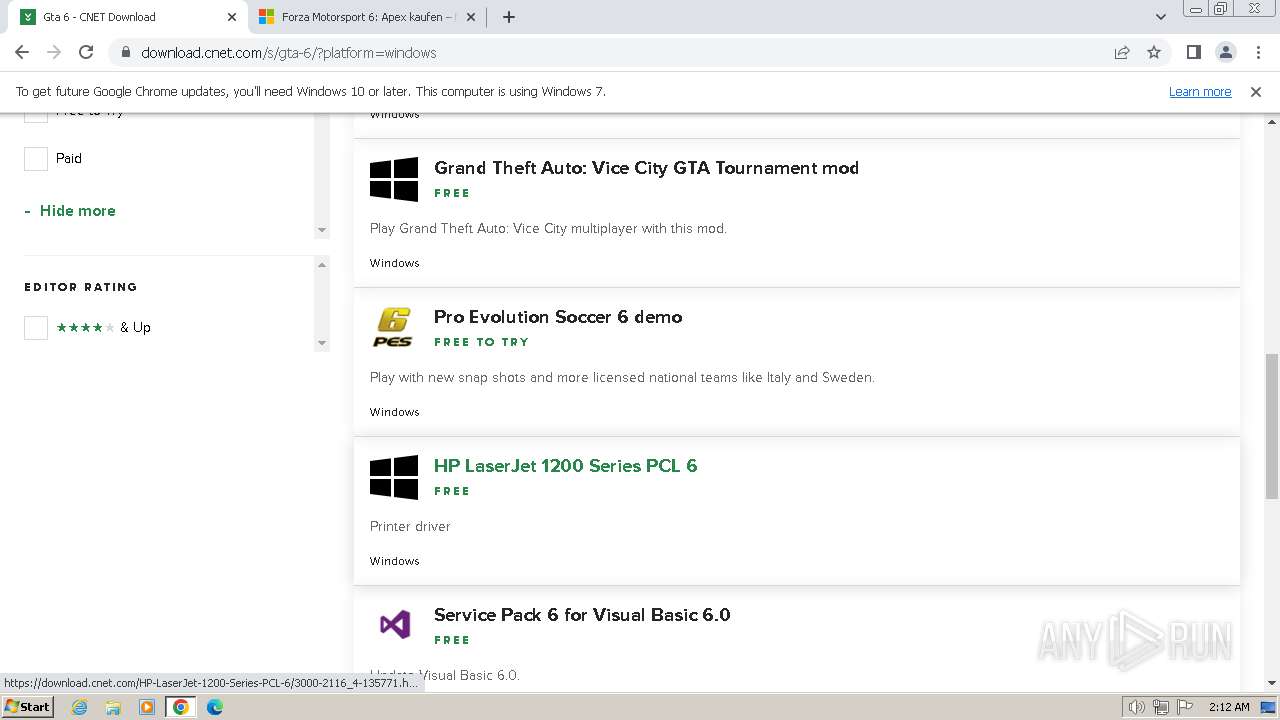Check the Free to try filter
The width and height of the screenshot is (1280, 720).
tap(36, 117)
